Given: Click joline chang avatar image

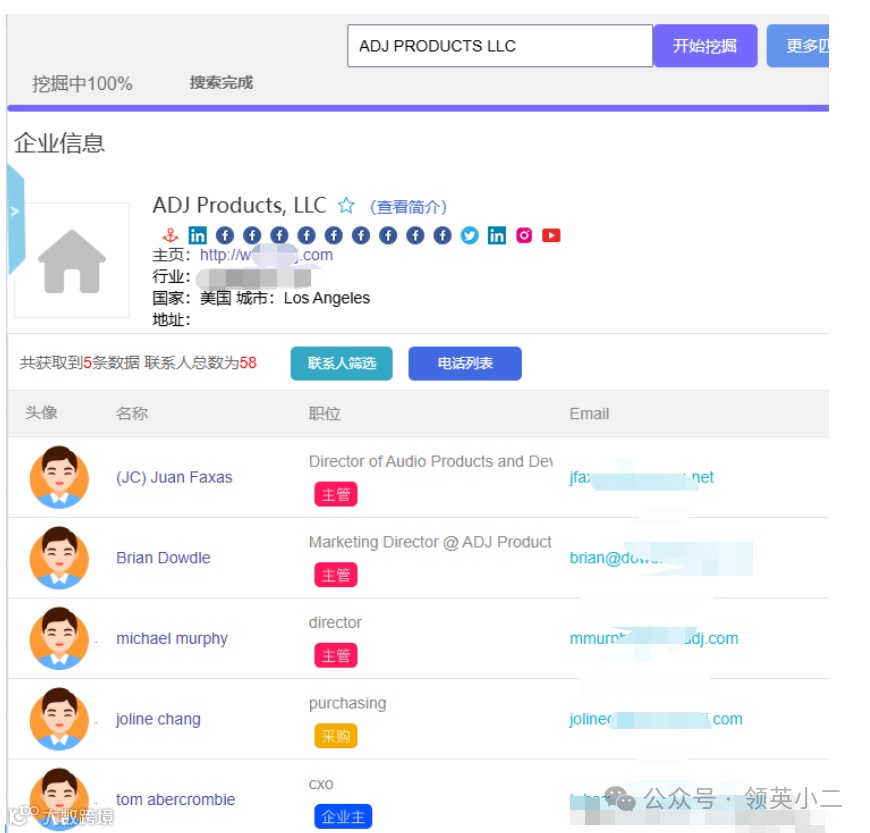Looking at the screenshot, I should click(x=59, y=719).
